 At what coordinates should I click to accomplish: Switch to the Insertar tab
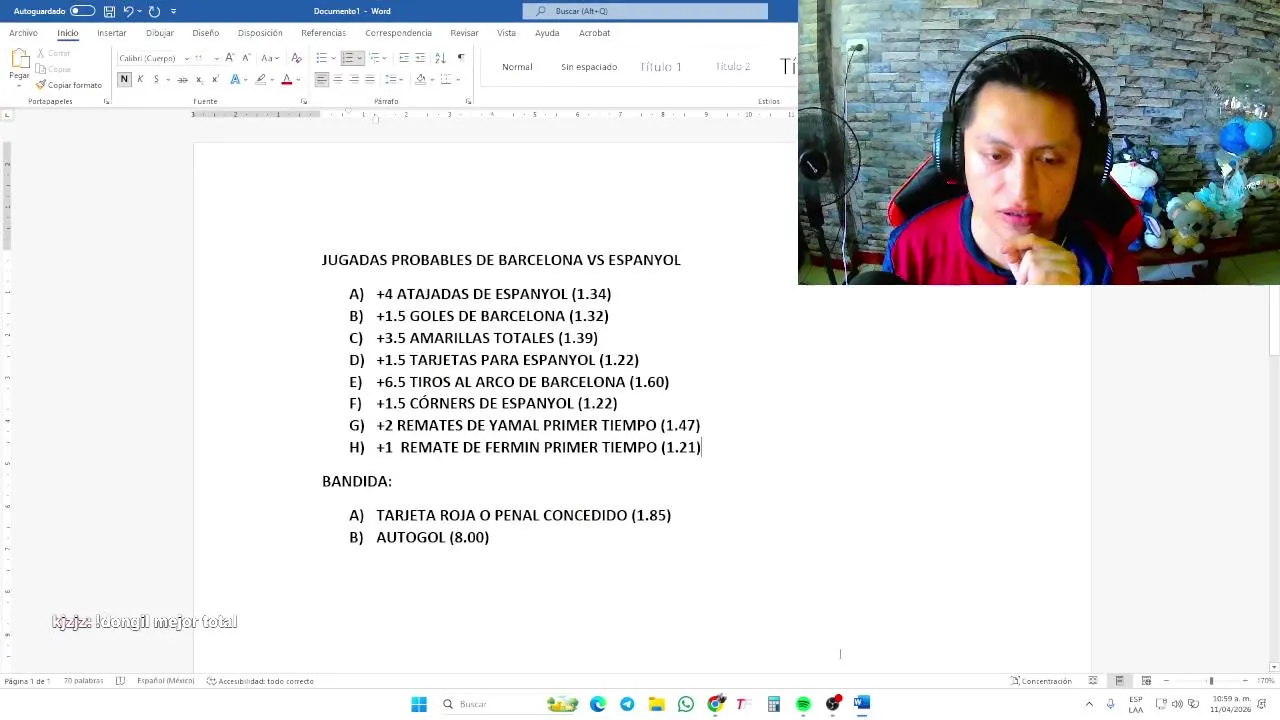112,33
